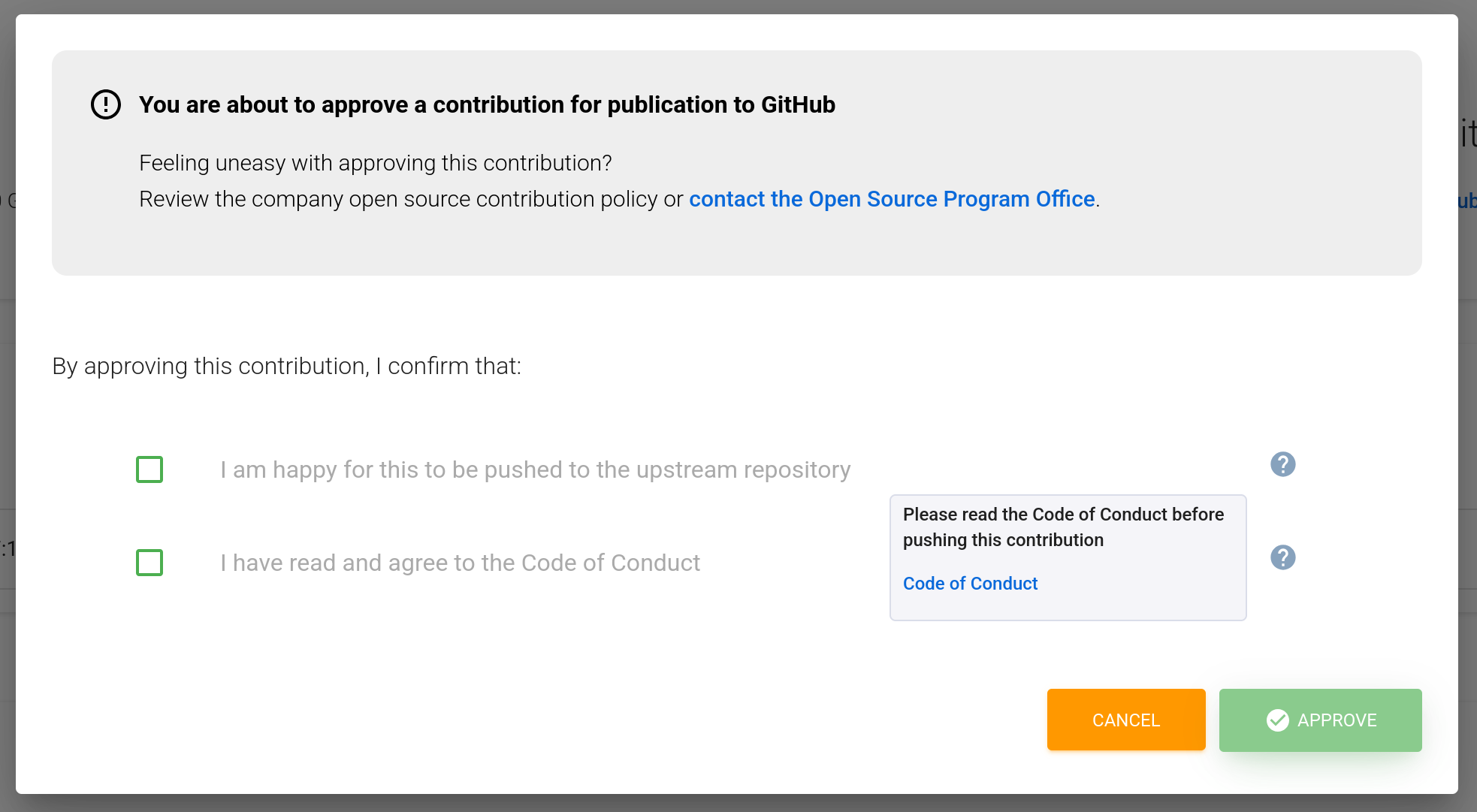Click help icon next to Code of Conduct statement
Viewport: 1477px width, 812px height.
[1282, 557]
